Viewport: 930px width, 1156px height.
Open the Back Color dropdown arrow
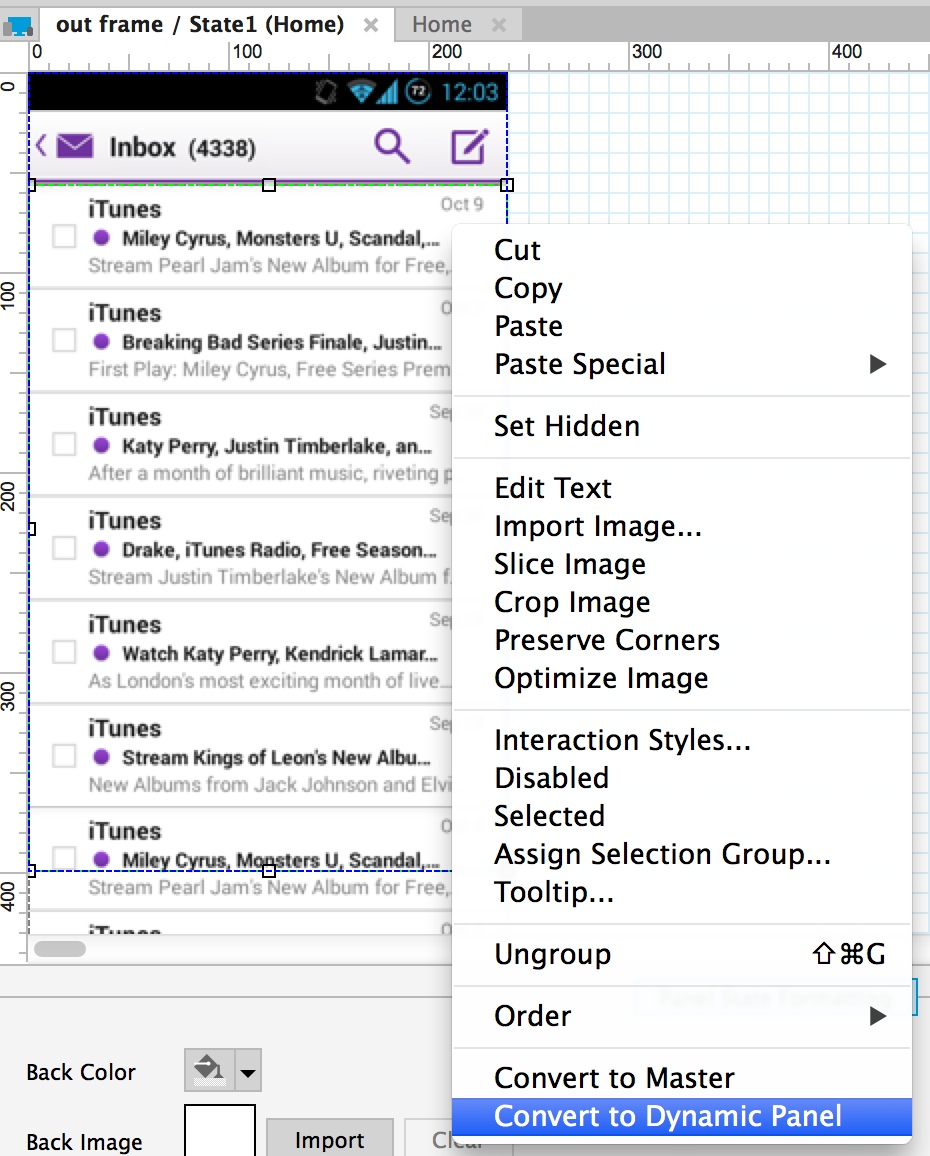click(249, 1070)
